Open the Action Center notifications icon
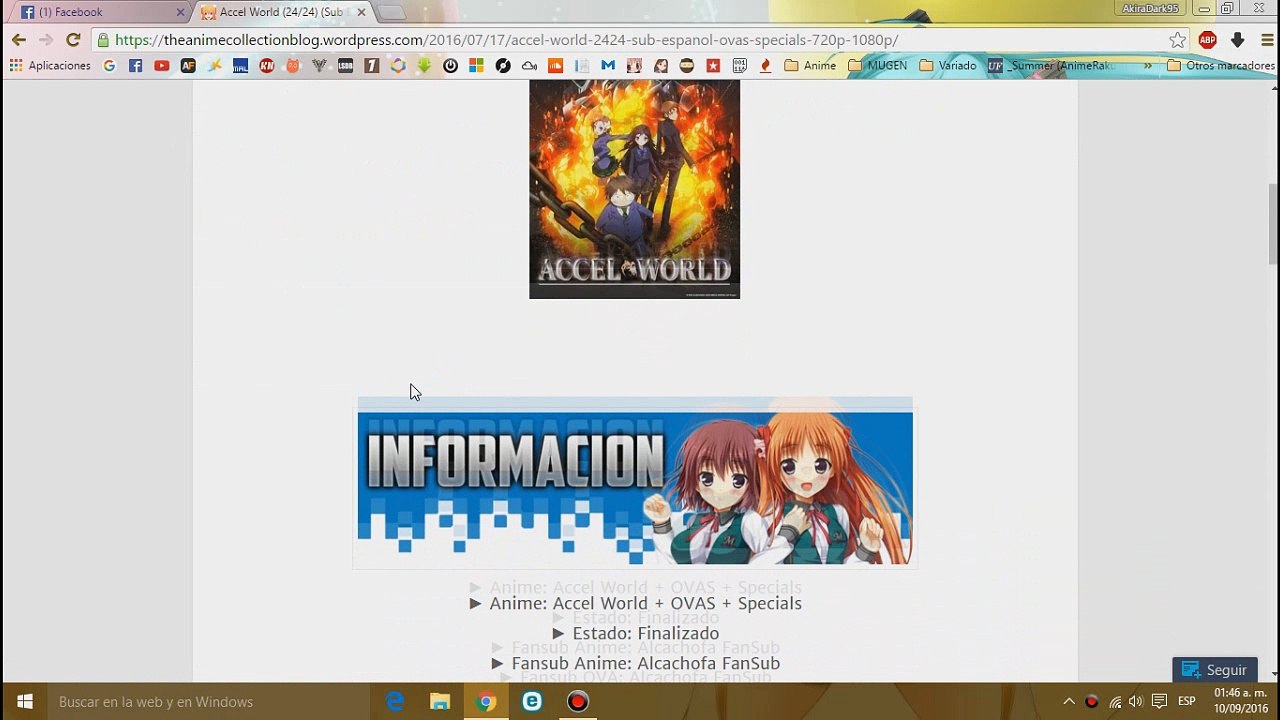Viewport: 1280px width, 720px height. [x=1159, y=702]
